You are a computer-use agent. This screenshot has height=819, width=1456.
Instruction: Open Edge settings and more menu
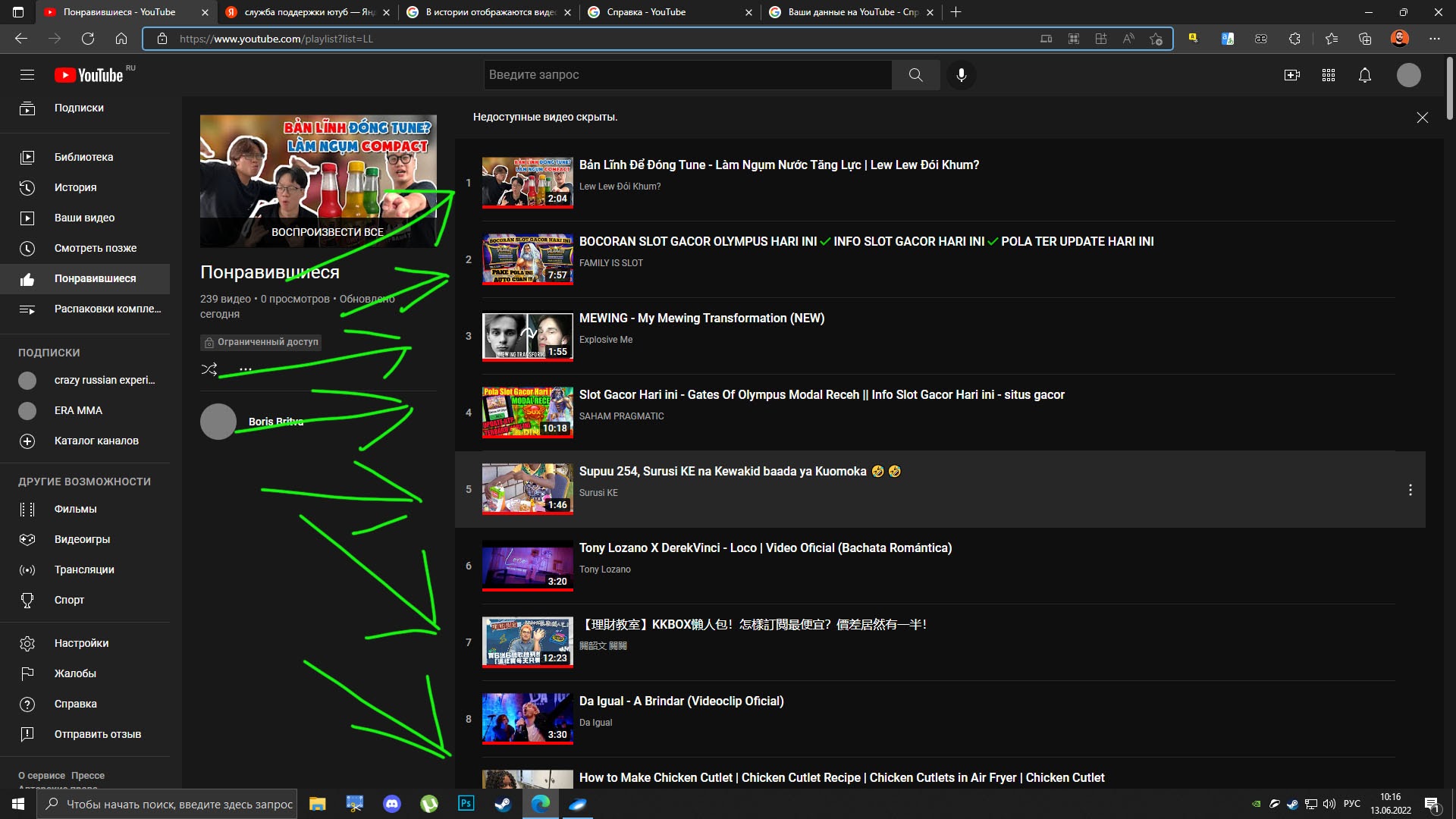[x=1435, y=39]
